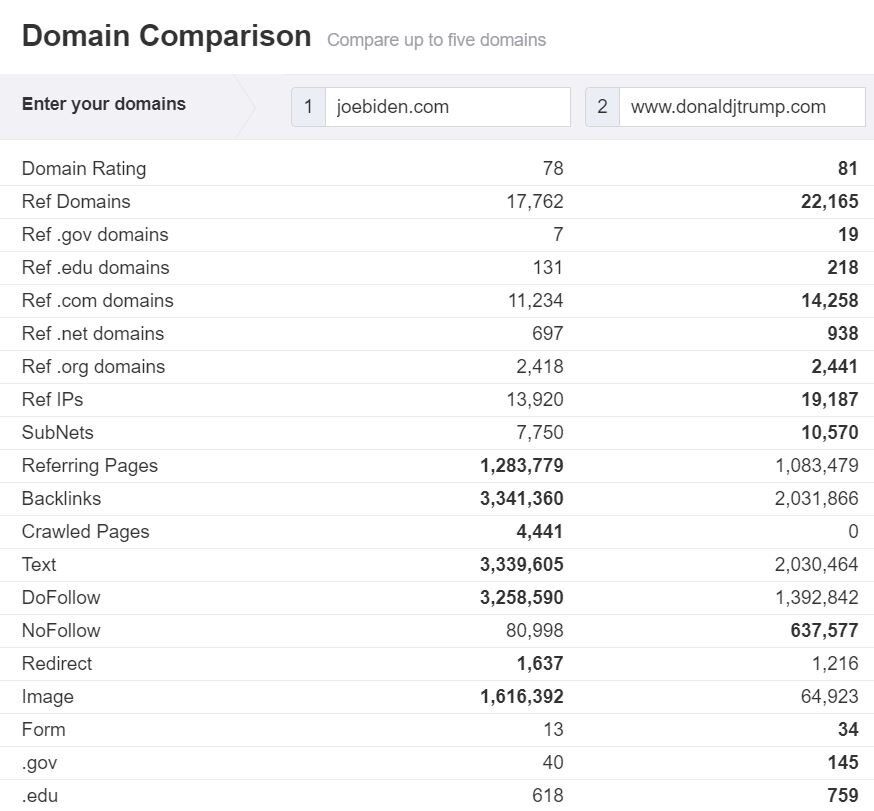Select the "Image" row label
This screenshot has width=874, height=811.
[48, 697]
